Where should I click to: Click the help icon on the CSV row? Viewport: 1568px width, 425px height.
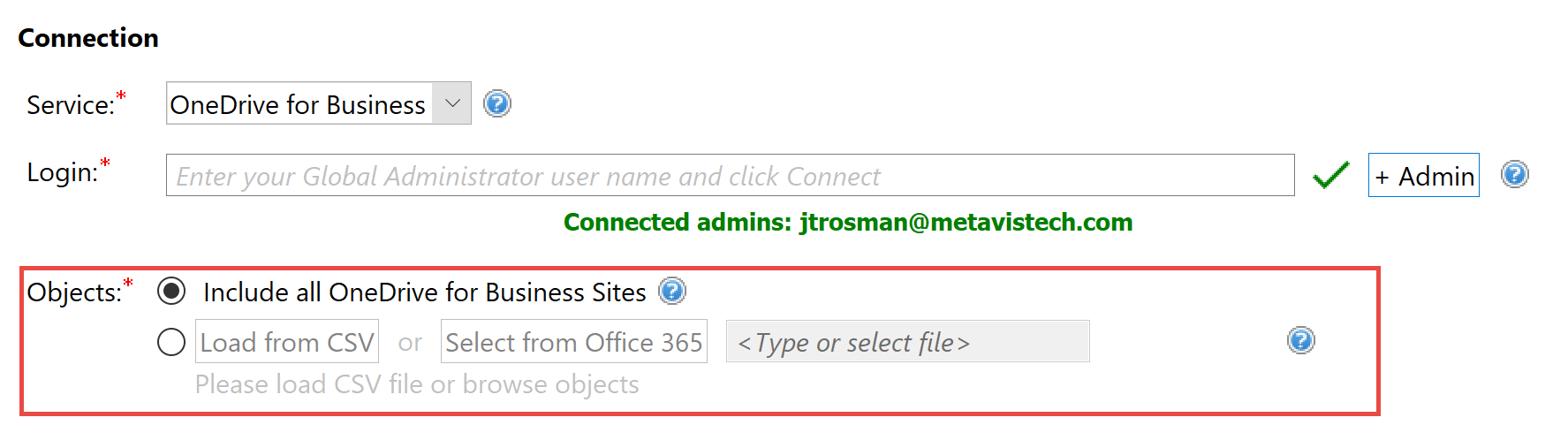click(x=1300, y=340)
